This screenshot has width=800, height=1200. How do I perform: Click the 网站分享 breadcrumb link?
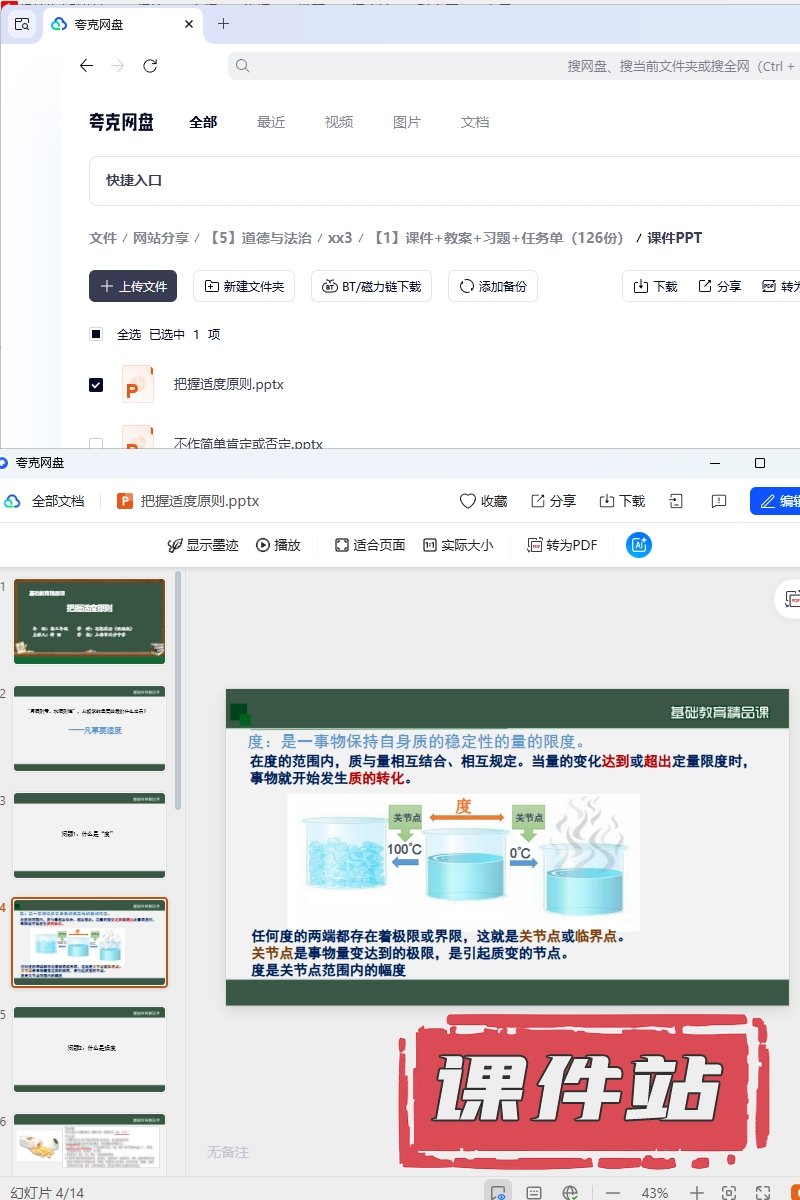tap(161, 238)
